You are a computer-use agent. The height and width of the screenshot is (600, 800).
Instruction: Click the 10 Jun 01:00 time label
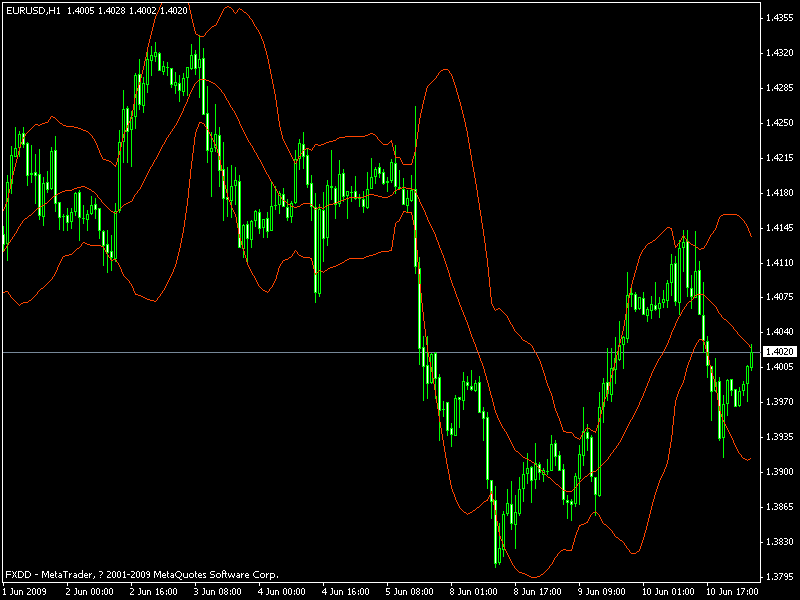[x=668, y=592]
